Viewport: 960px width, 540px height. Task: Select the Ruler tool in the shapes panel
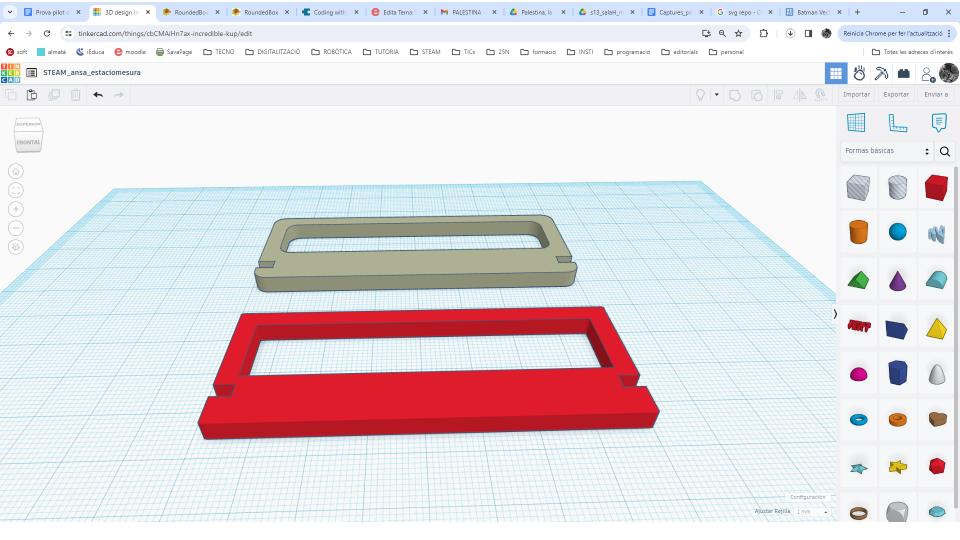pos(897,122)
